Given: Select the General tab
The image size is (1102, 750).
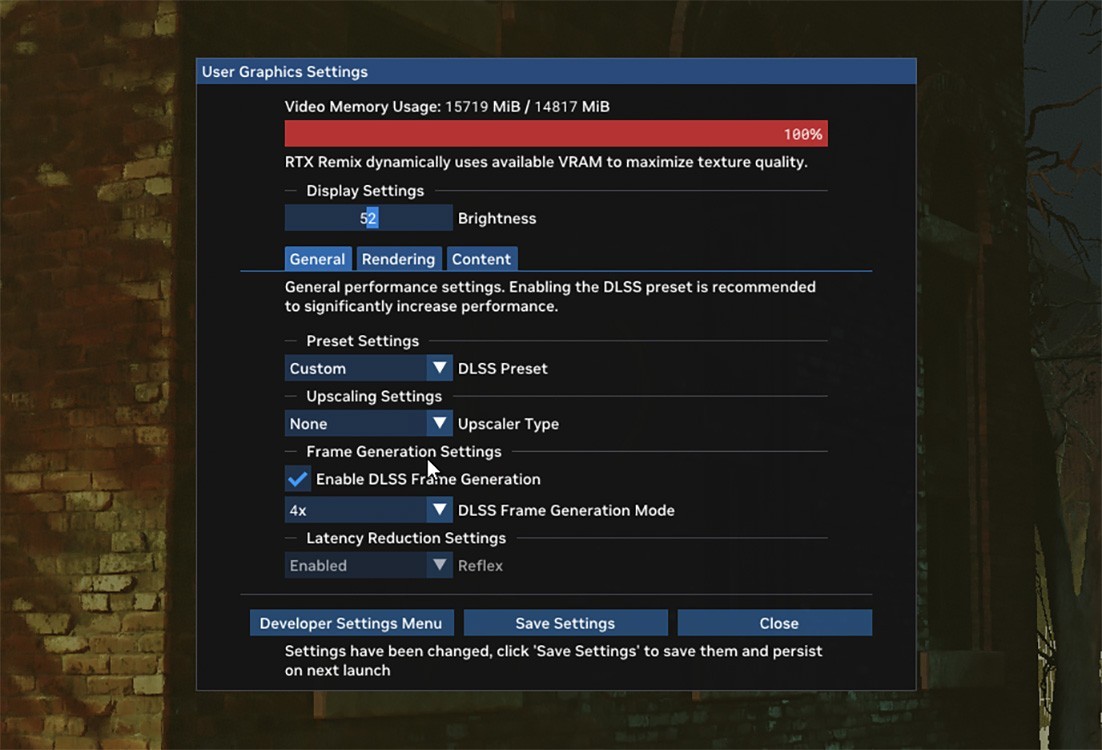Looking at the screenshot, I should click(317, 259).
